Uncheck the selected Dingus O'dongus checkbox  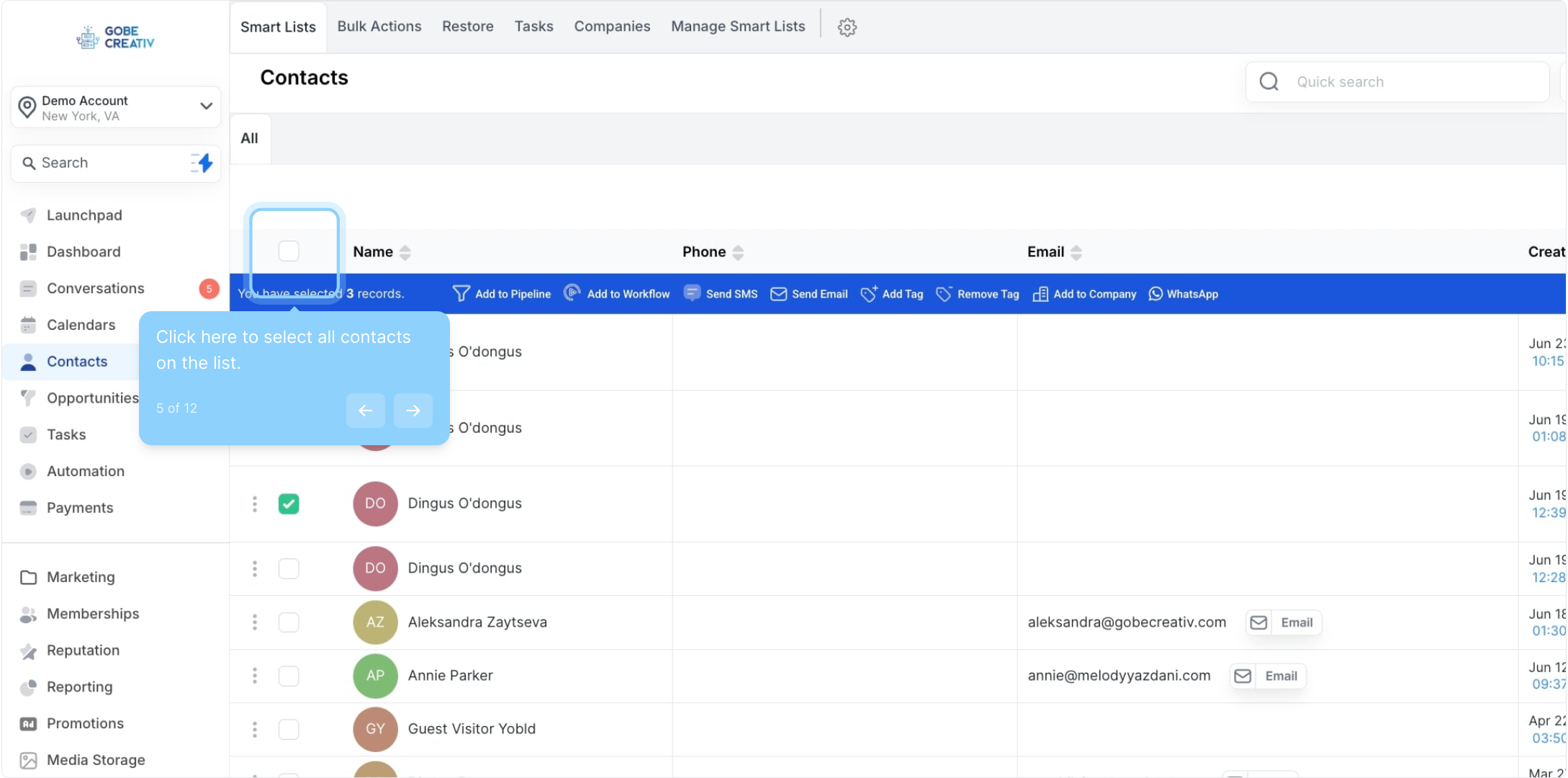tap(289, 504)
